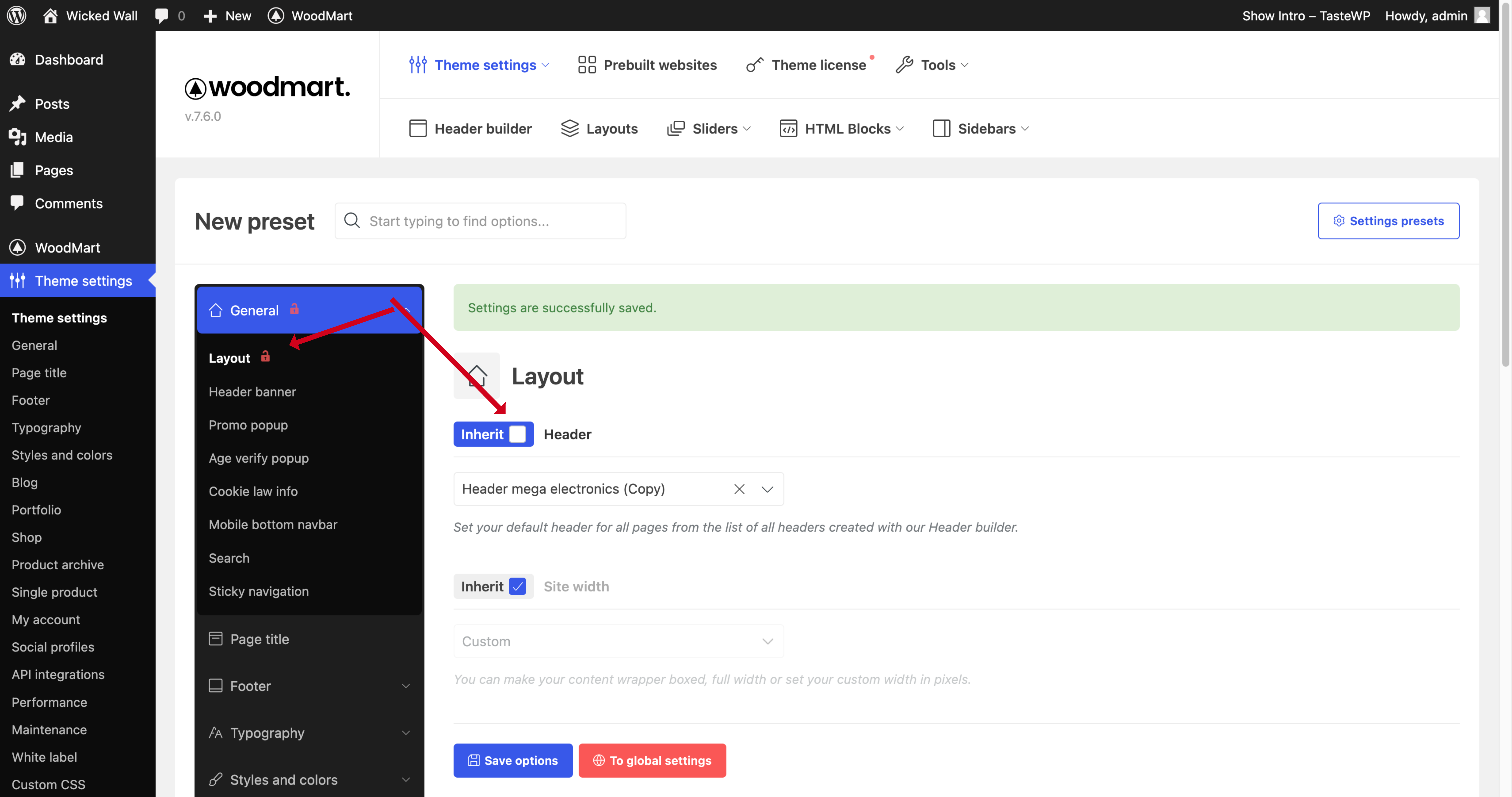
Task: Click the Tools wrench icon
Action: tap(905, 65)
